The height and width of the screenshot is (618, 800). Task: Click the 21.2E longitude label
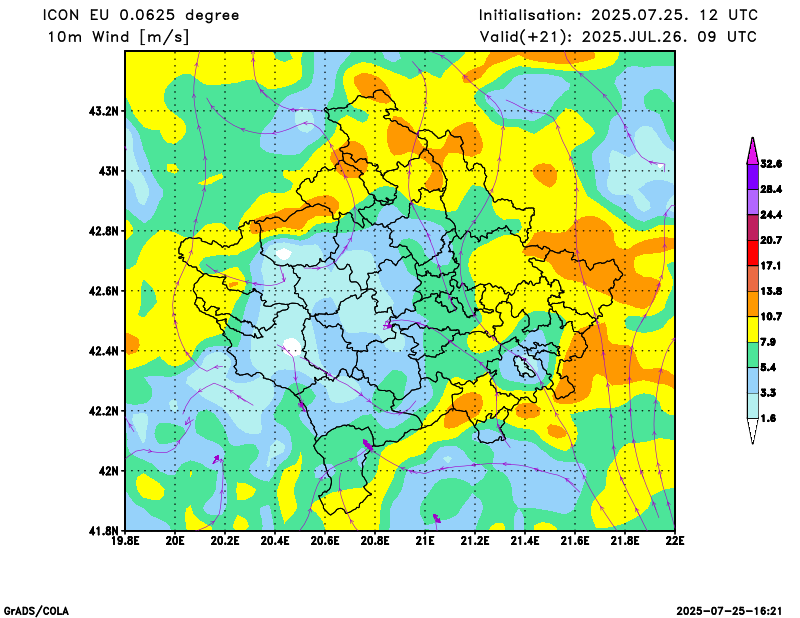pyautogui.click(x=475, y=540)
